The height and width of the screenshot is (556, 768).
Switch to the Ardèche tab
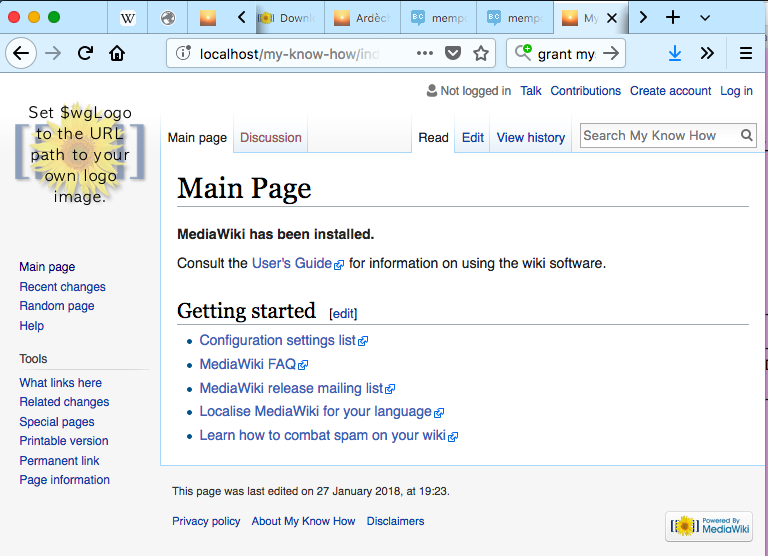click(x=362, y=18)
